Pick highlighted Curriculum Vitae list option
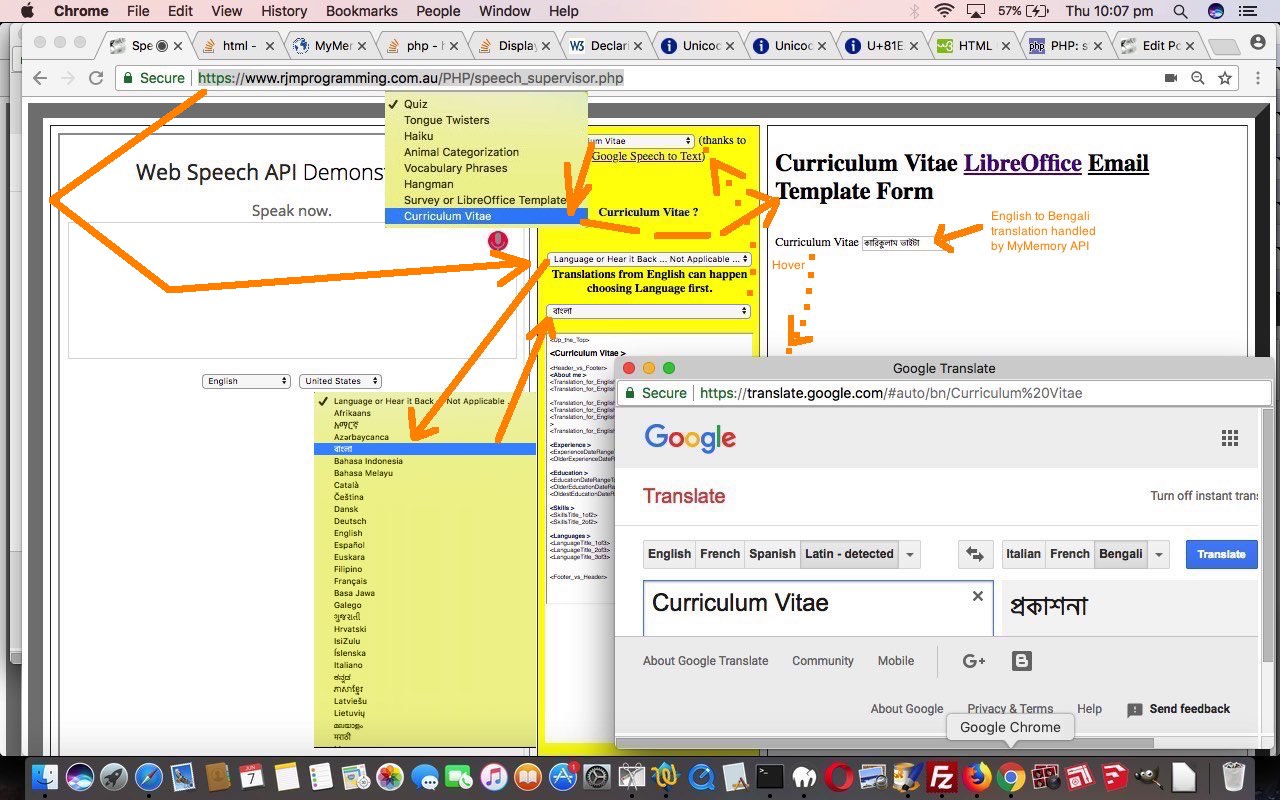Viewport: 1280px width, 800px height. 486,216
